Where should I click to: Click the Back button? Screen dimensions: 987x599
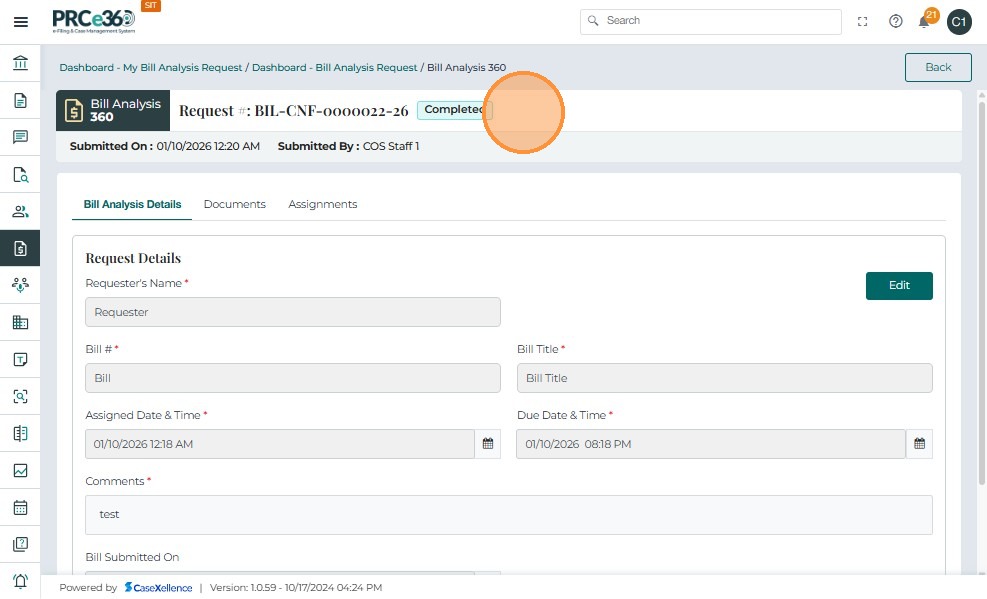[x=938, y=67]
